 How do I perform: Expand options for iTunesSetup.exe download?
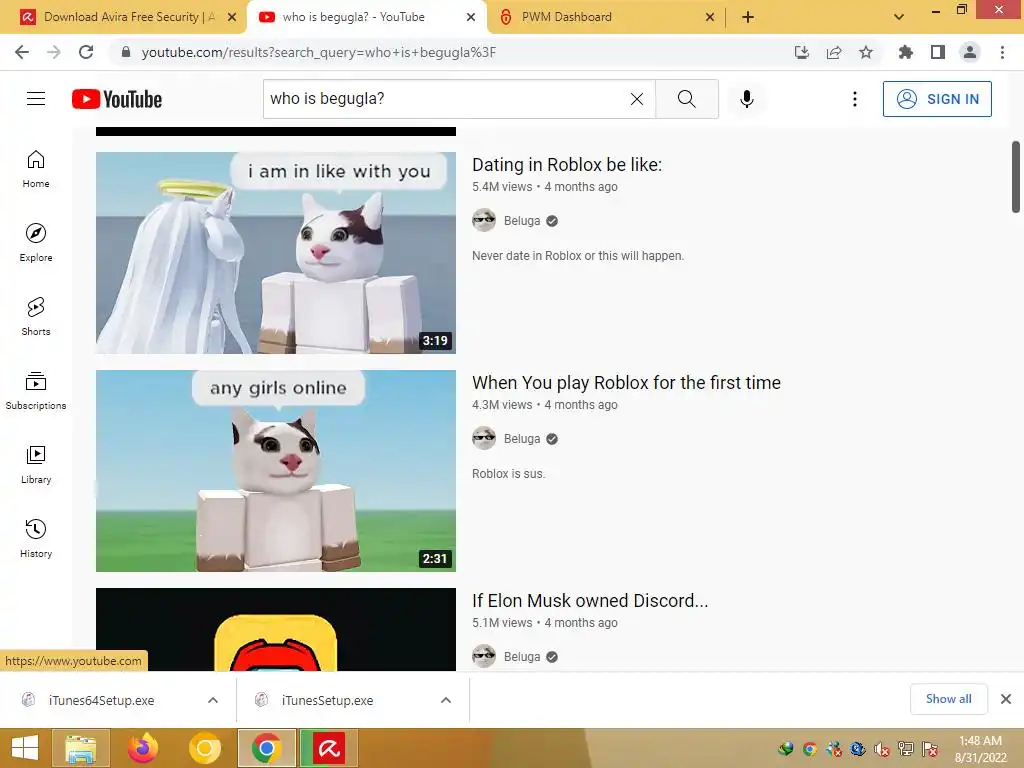point(446,700)
